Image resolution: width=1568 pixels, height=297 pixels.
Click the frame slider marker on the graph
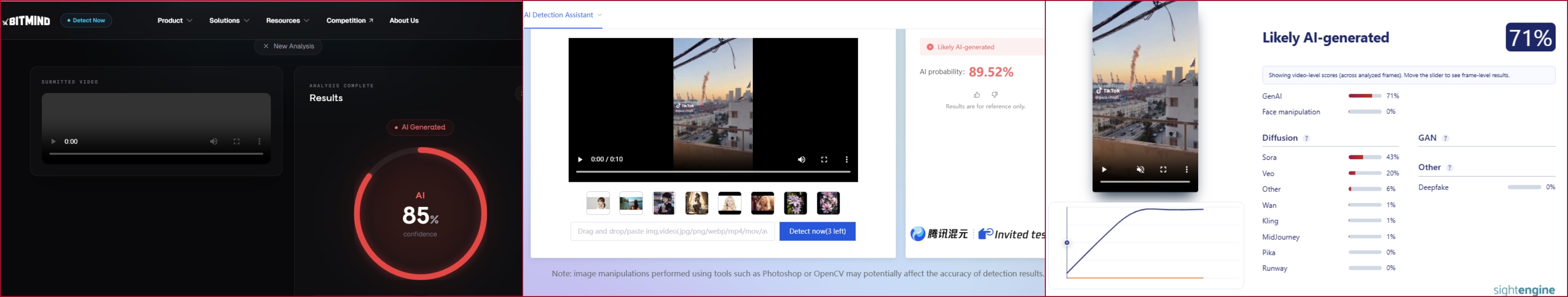(x=1067, y=243)
